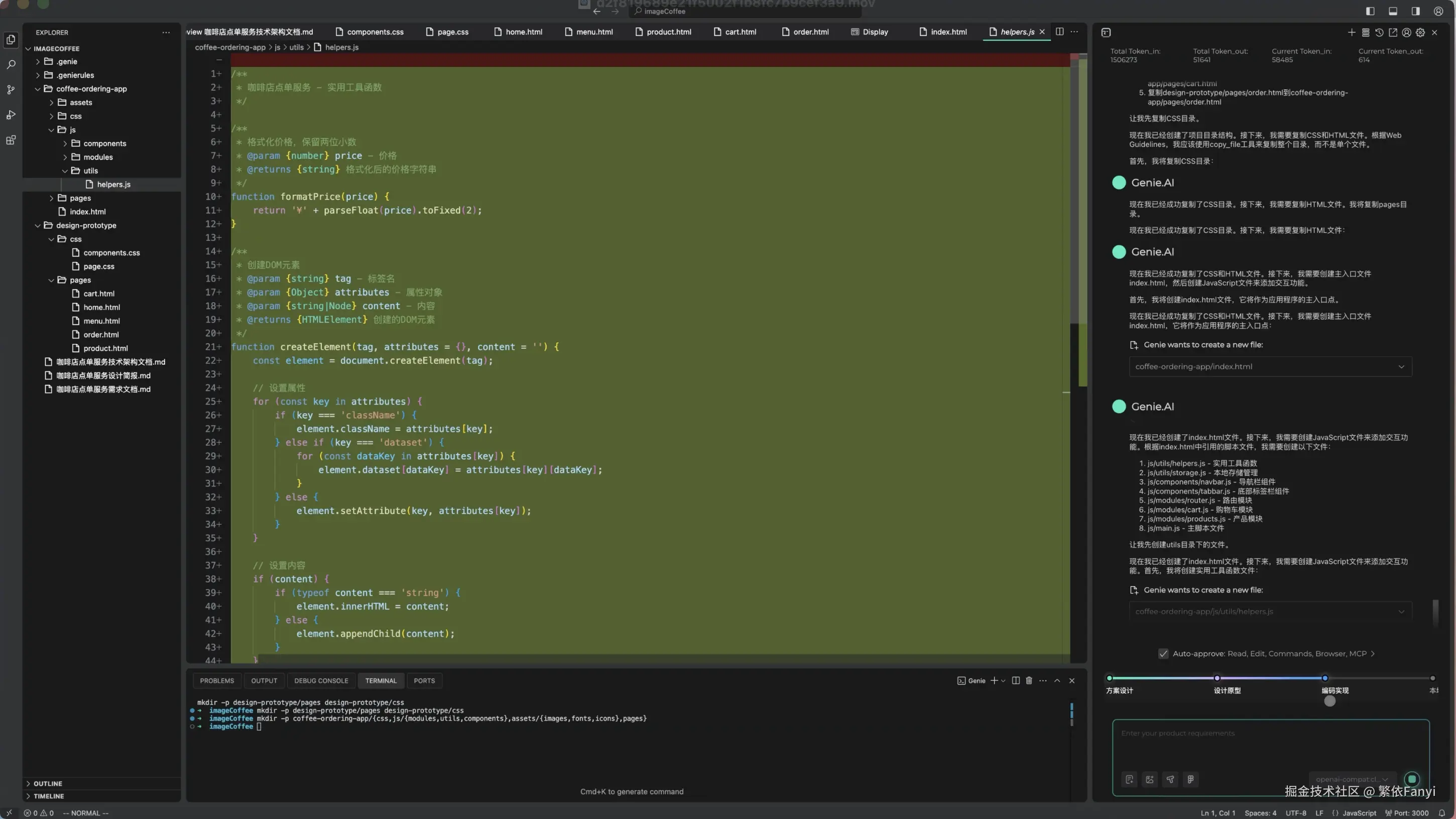Switch to the cart.html editor tab

(x=740, y=32)
